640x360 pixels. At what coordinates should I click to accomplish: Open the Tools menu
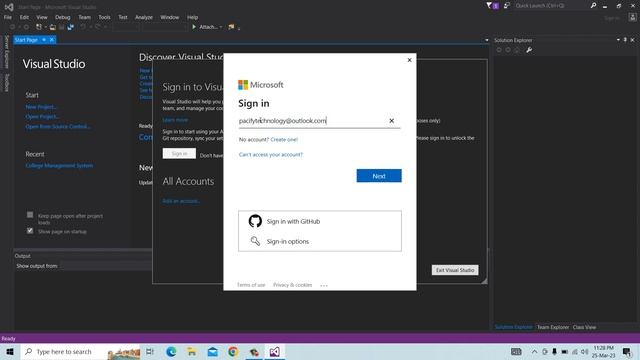coord(104,17)
